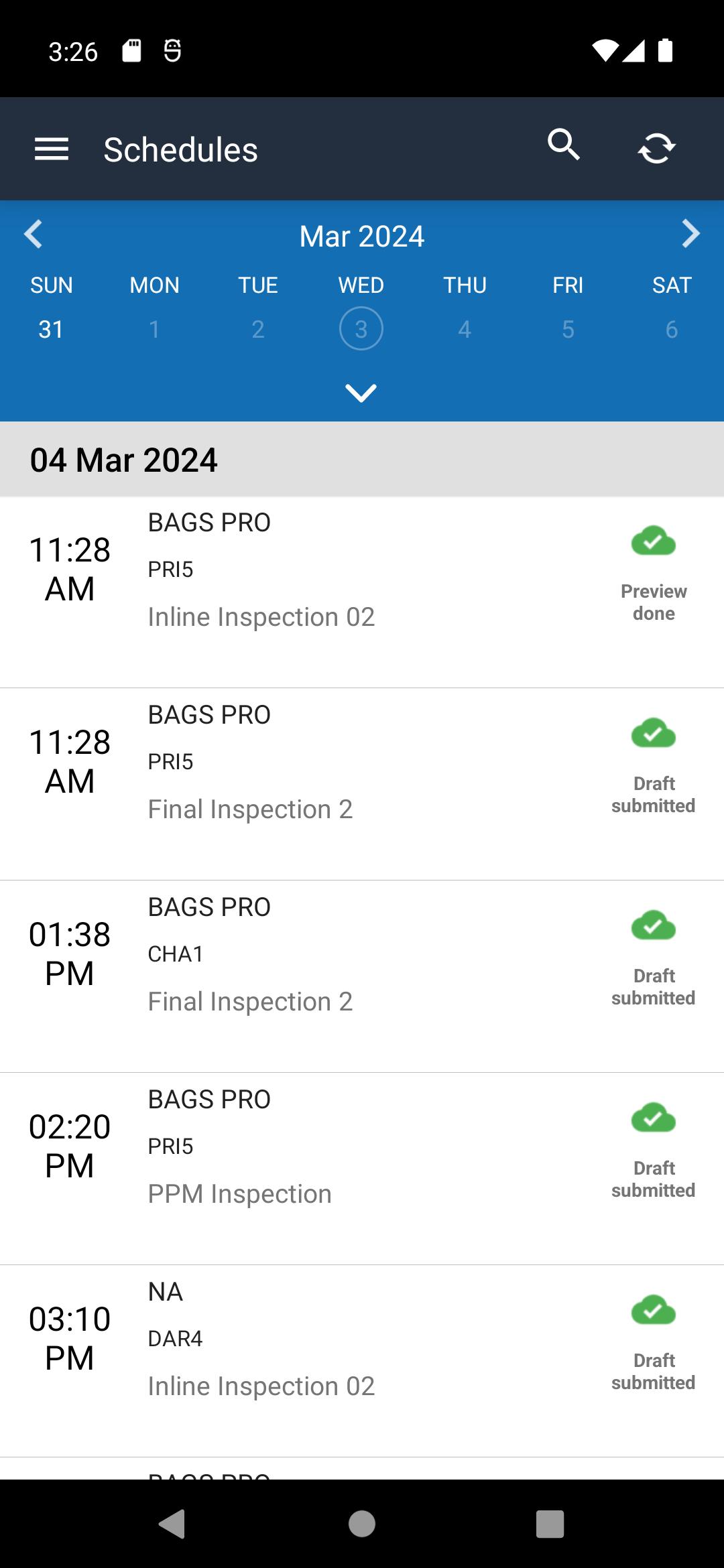The width and height of the screenshot is (724, 1568).
Task: Tap the search magnifier icon
Action: [x=563, y=145]
